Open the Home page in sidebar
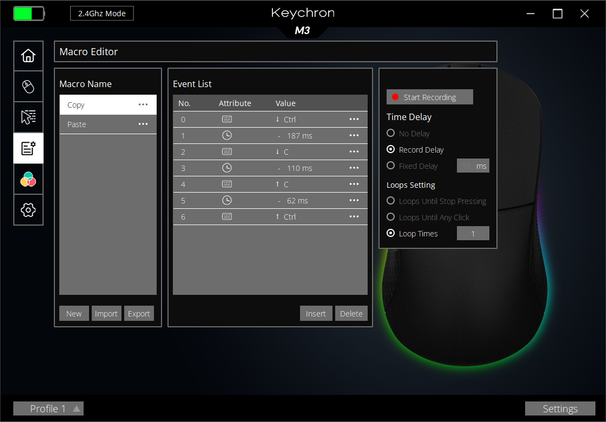The height and width of the screenshot is (422, 606). [28, 56]
